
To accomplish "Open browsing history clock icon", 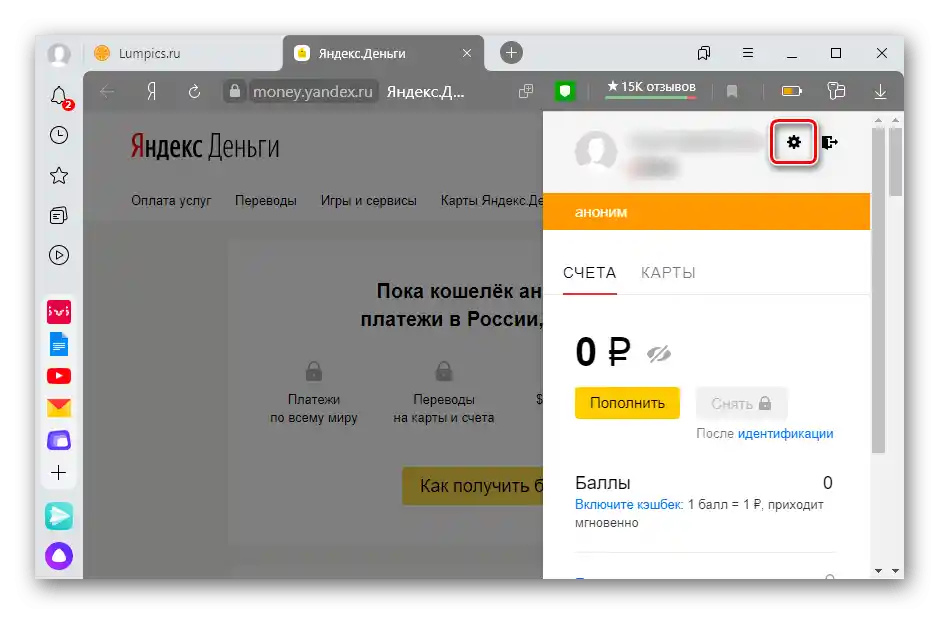I will point(59,135).
